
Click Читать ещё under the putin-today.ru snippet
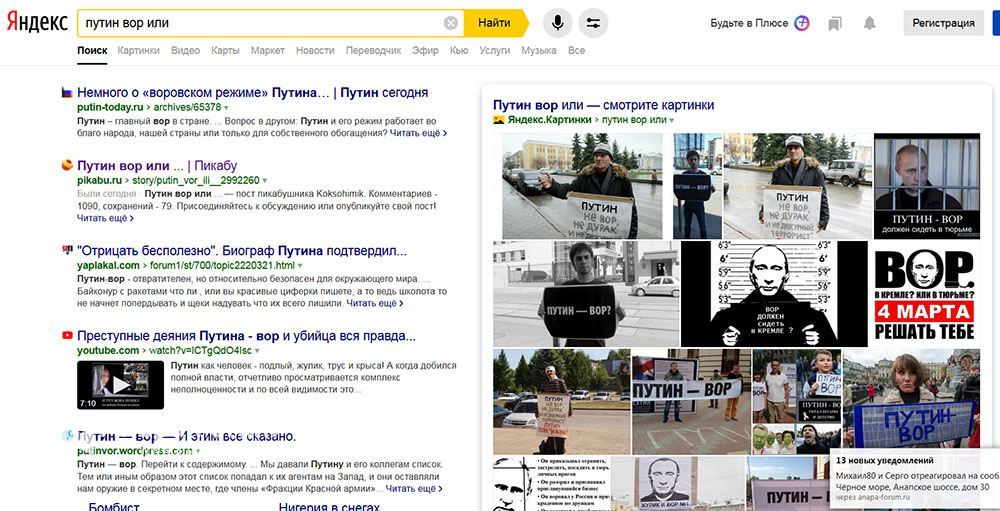pyautogui.click(x=418, y=133)
